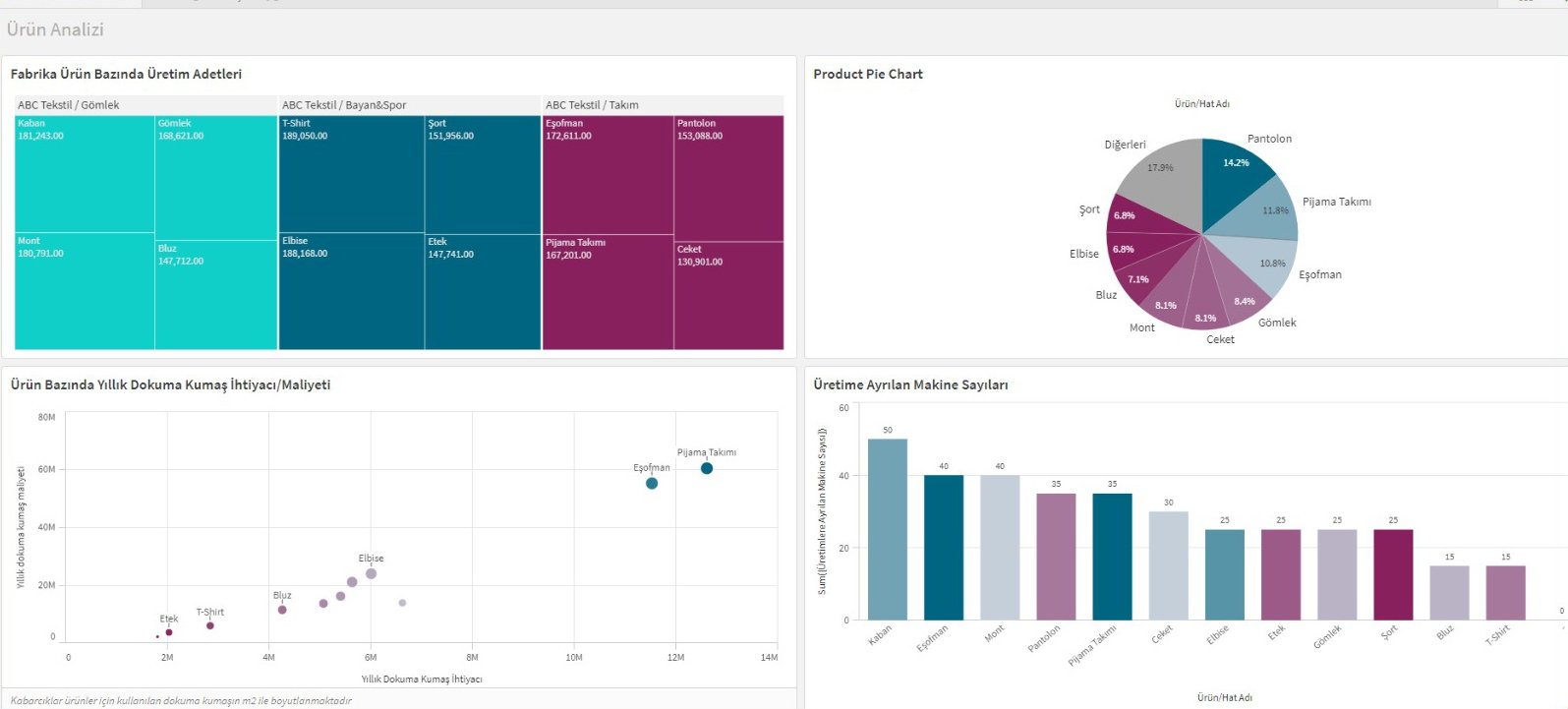Select the Kaban tile in the treemap
The width and height of the screenshot is (1568, 709).
[85, 174]
